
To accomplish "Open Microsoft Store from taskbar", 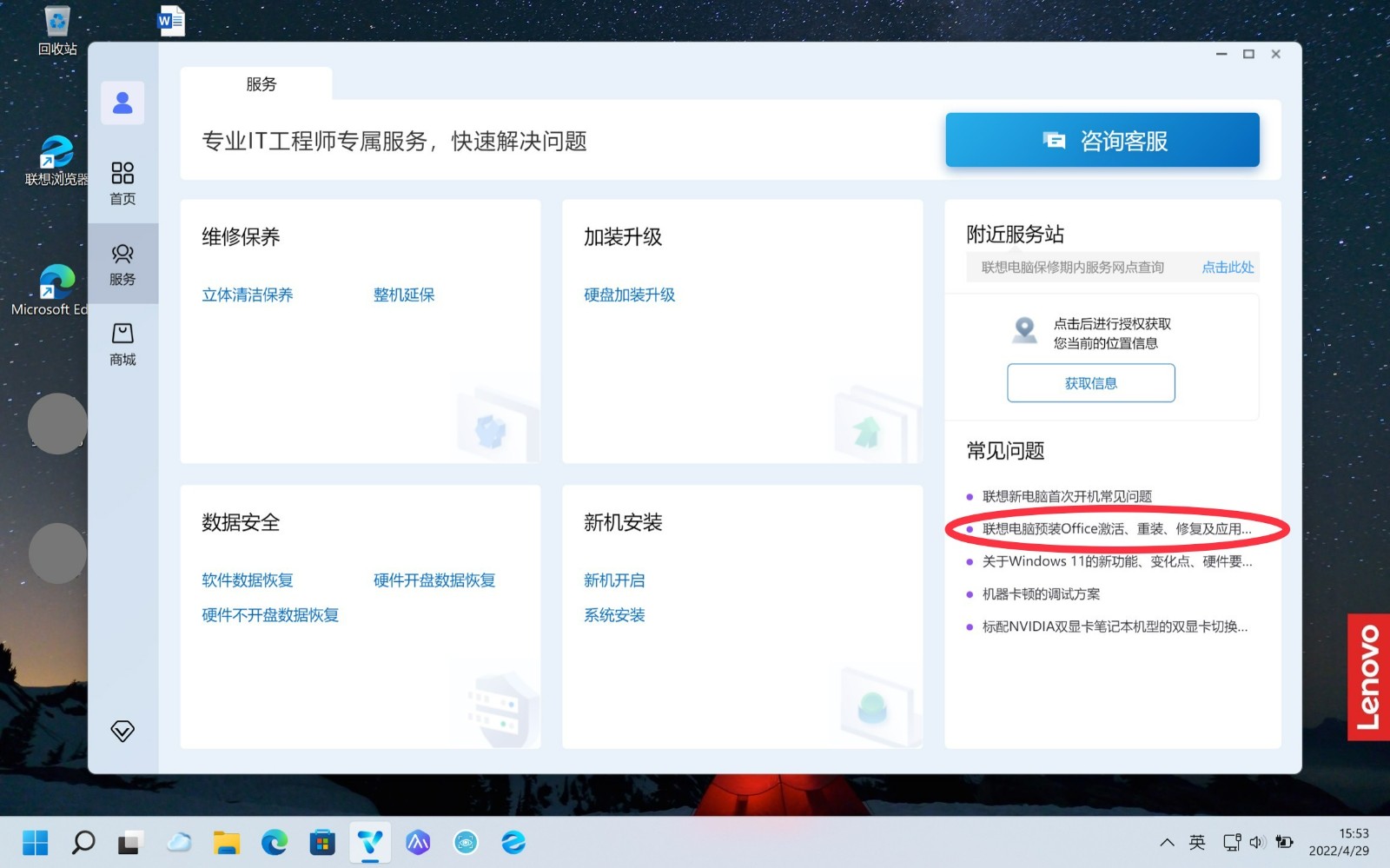I will point(322,842).
